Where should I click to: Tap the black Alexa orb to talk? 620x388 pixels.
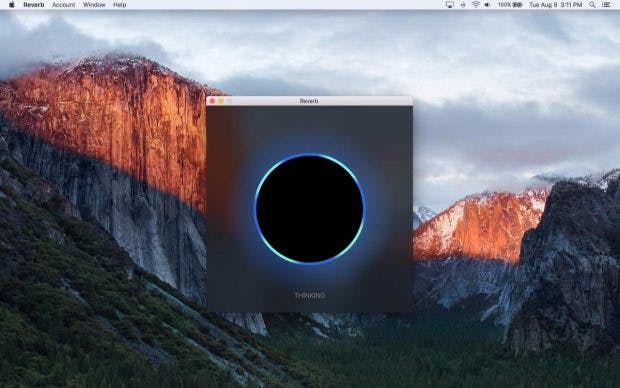pyautogui.click(x=309, y=209)
